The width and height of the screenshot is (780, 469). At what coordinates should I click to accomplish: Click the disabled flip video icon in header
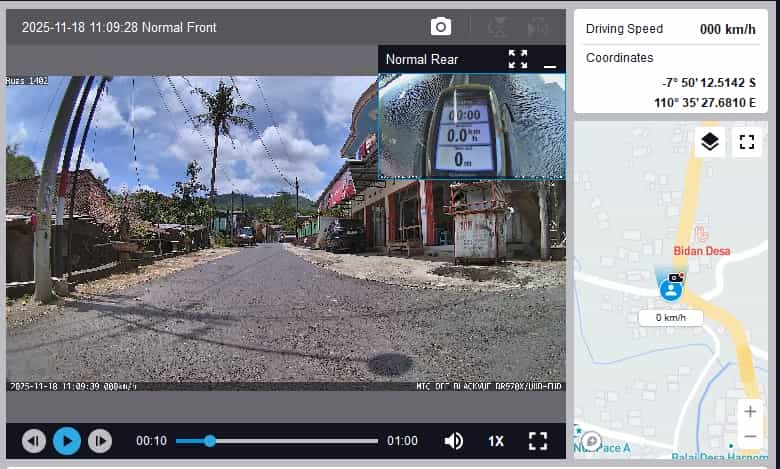pyautogui.click(x=537, y=27)
